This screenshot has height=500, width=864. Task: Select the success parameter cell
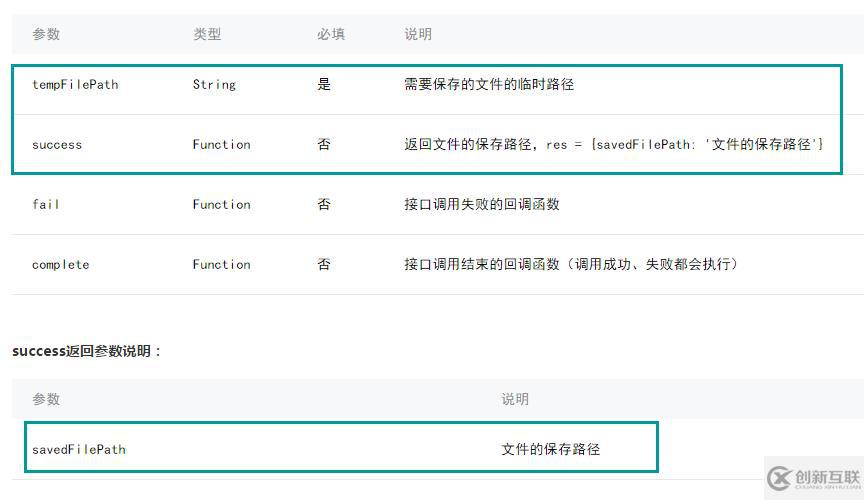[57, 145]
